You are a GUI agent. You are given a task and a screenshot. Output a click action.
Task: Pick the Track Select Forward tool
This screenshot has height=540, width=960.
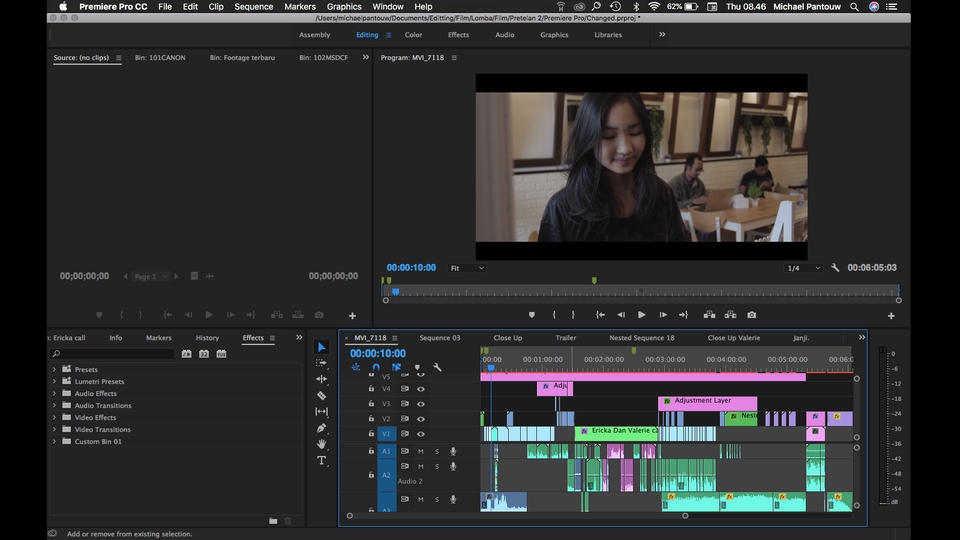tap(321, 363)
